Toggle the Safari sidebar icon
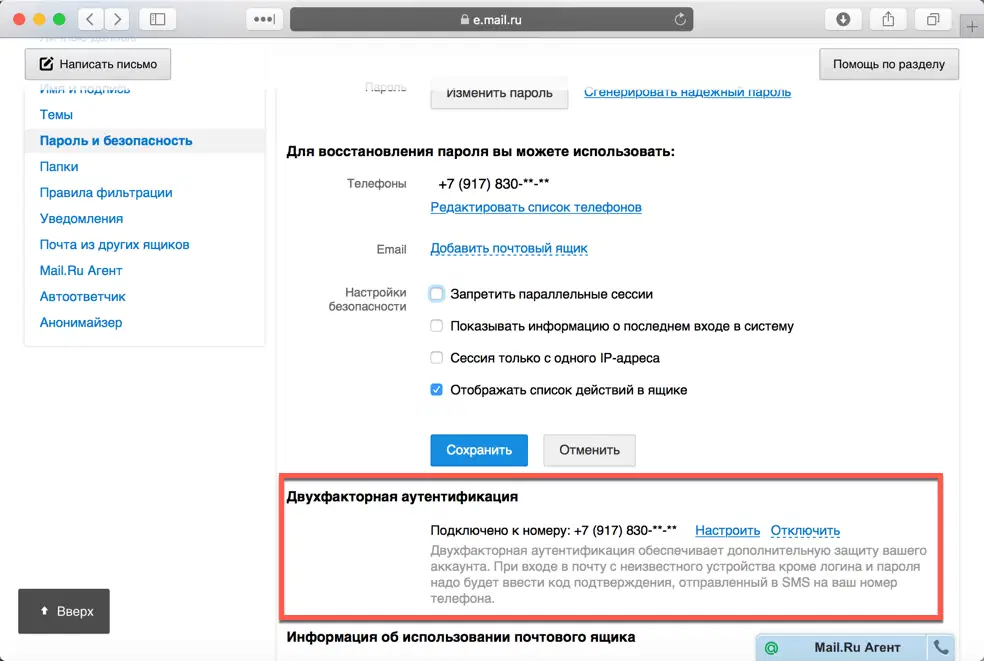 pyautogui.click(x=156, y=18)
